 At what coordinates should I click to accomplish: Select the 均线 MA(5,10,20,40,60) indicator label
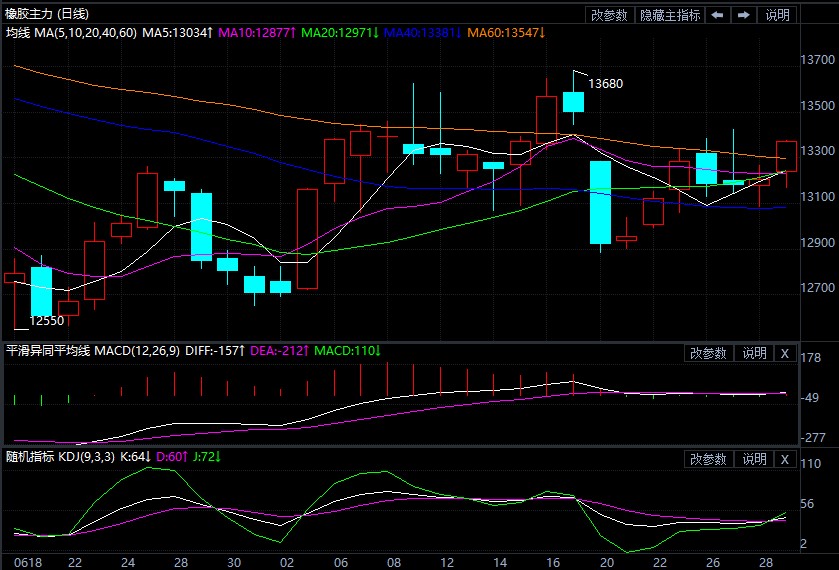70,33
